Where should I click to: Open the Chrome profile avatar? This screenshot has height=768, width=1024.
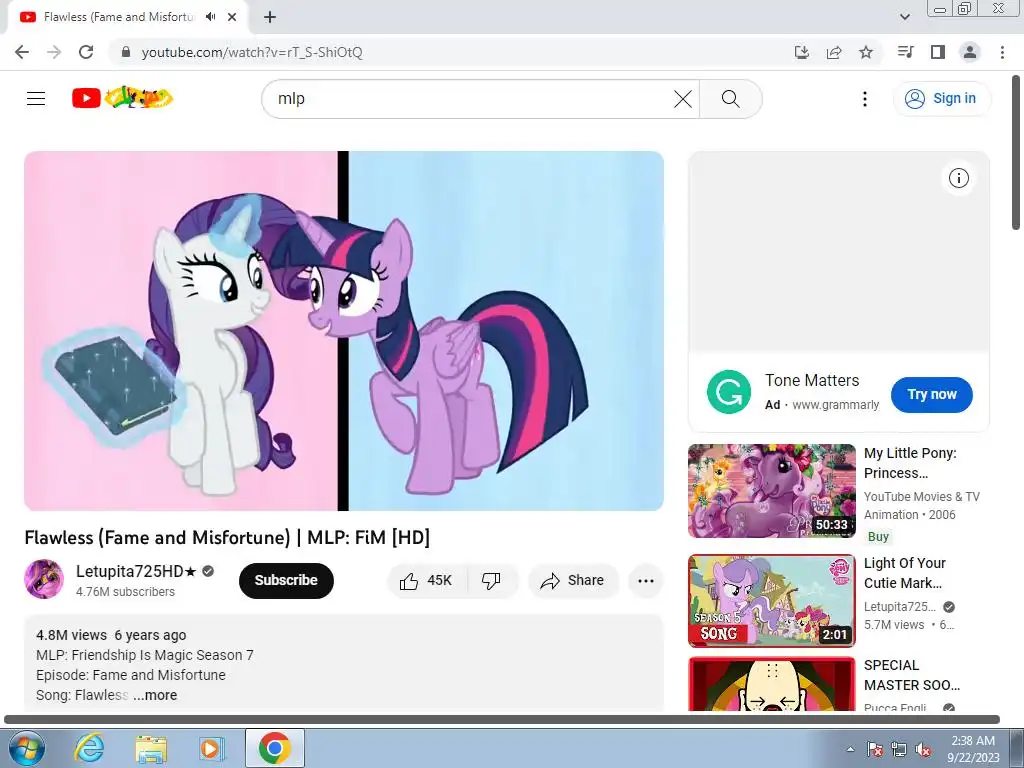point(970,52)
